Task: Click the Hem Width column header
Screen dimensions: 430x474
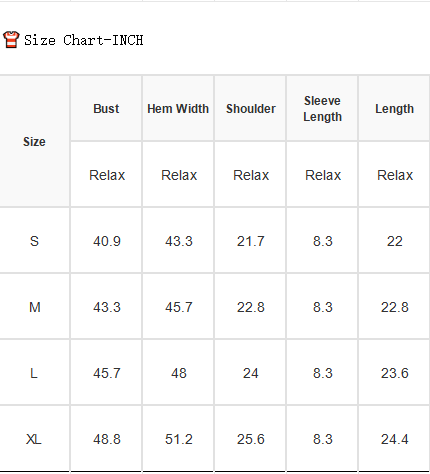Action: click(x=178, y=109)
